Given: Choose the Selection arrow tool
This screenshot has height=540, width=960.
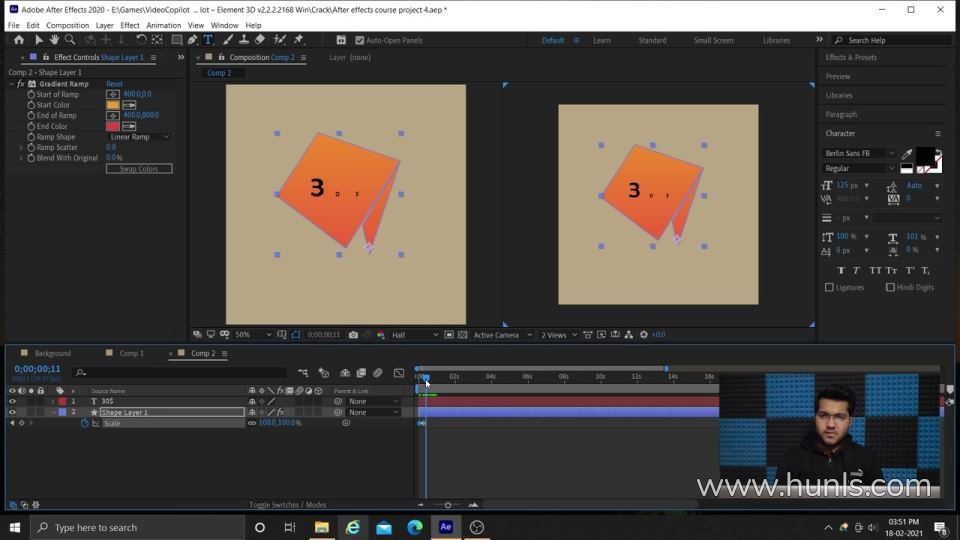Looking at the screenshot, I should tap(39, 40).
